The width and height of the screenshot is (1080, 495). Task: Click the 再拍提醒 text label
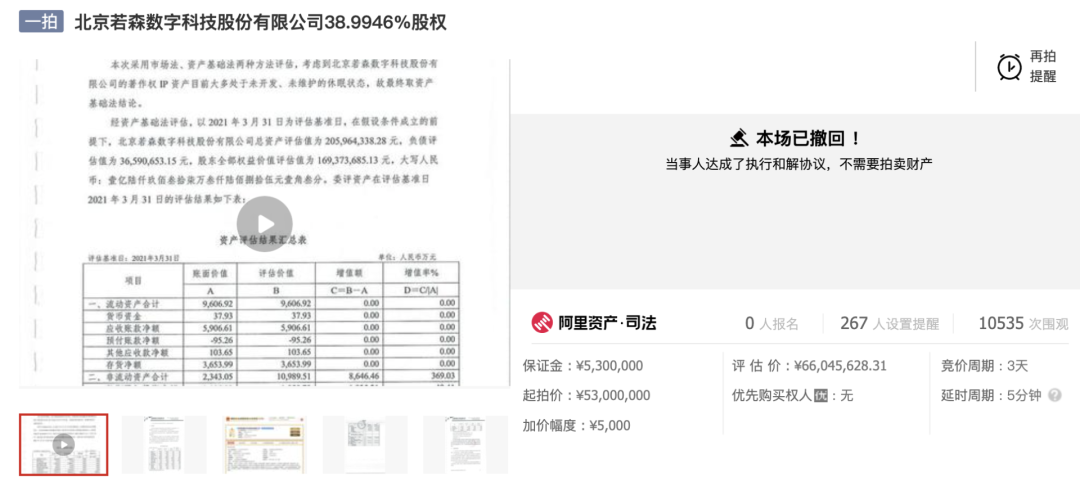point(1043,66)
